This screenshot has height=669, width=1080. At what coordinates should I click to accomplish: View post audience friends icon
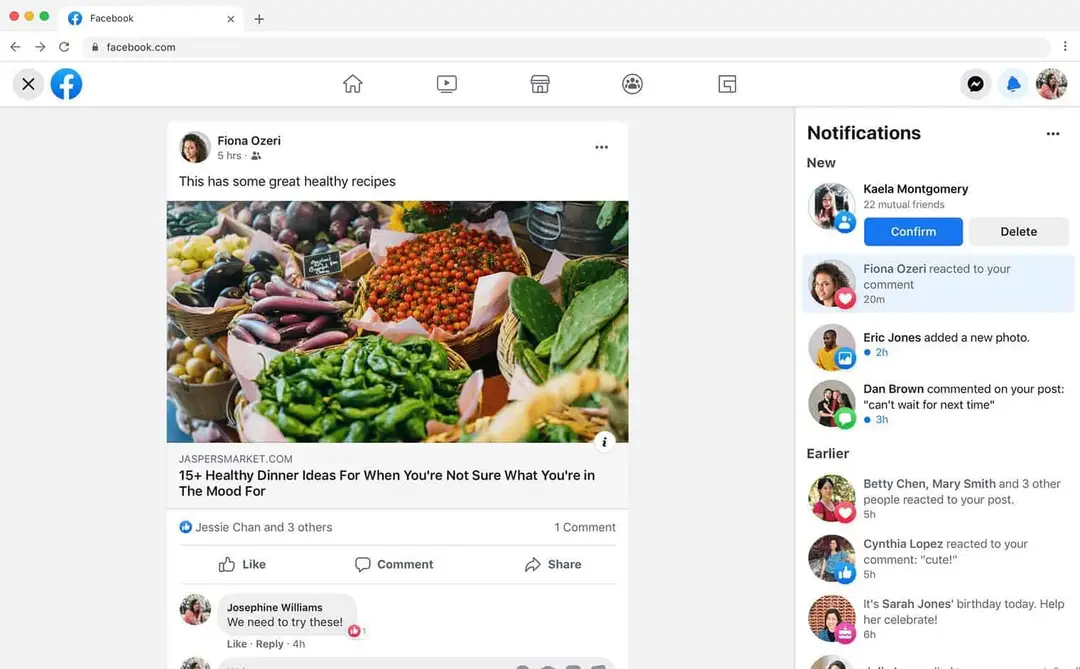click(256, 156)
